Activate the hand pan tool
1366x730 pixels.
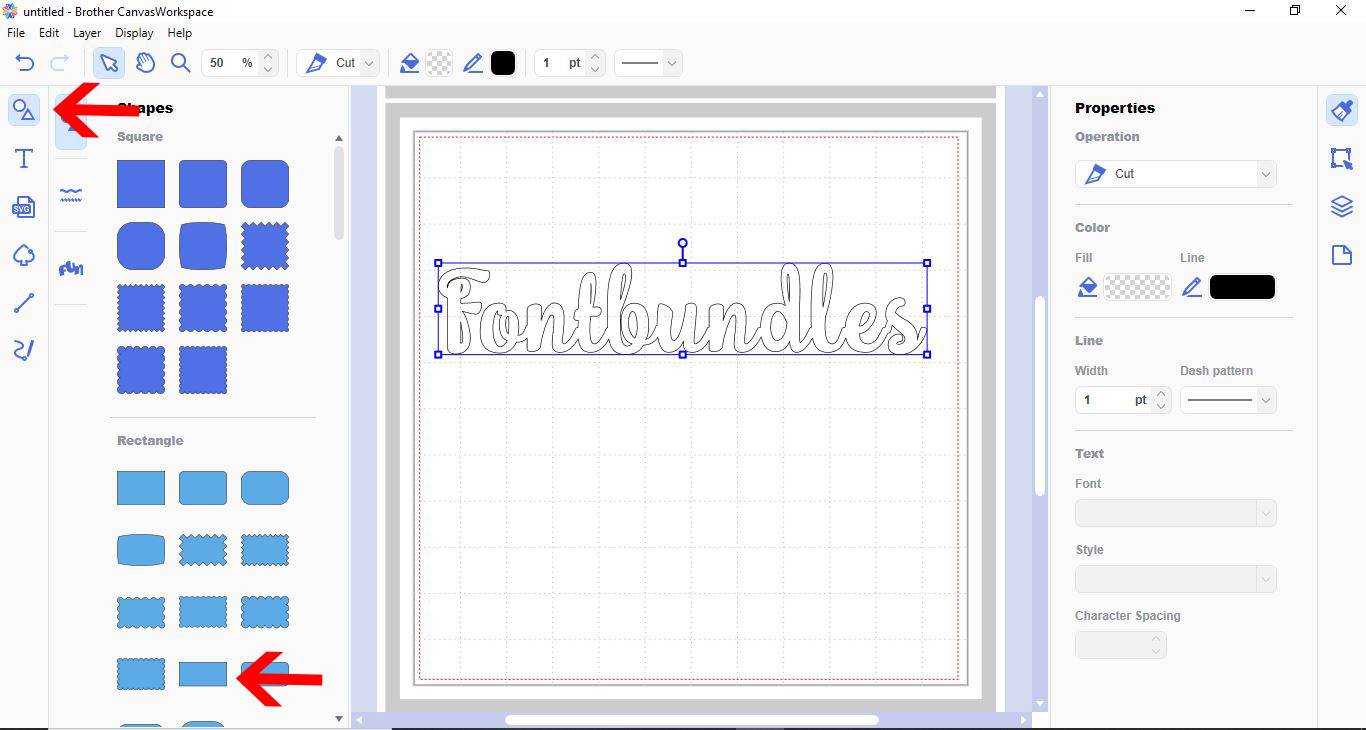(145, 63)
